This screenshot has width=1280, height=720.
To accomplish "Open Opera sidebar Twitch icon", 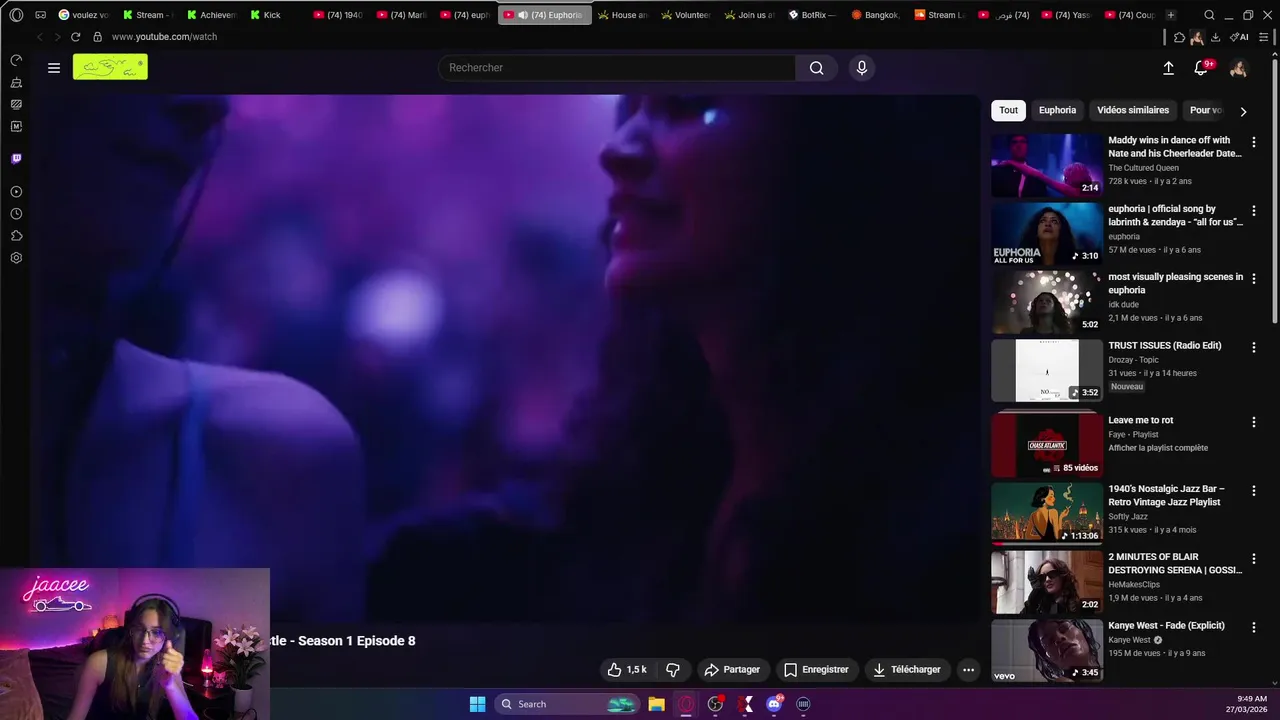I will [16, 158].
